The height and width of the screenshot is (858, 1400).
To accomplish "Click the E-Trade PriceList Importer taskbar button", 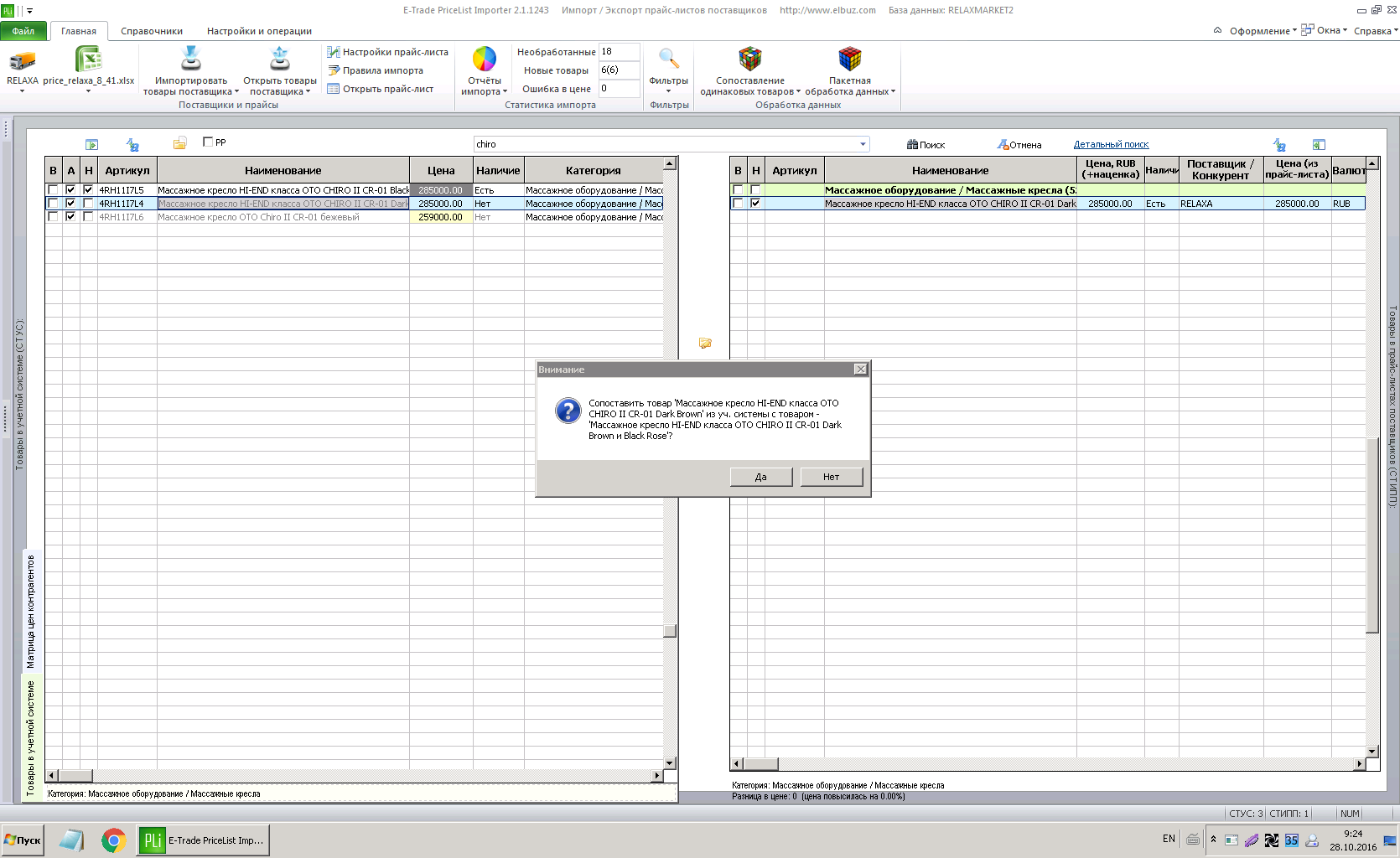I will point(203,840).
